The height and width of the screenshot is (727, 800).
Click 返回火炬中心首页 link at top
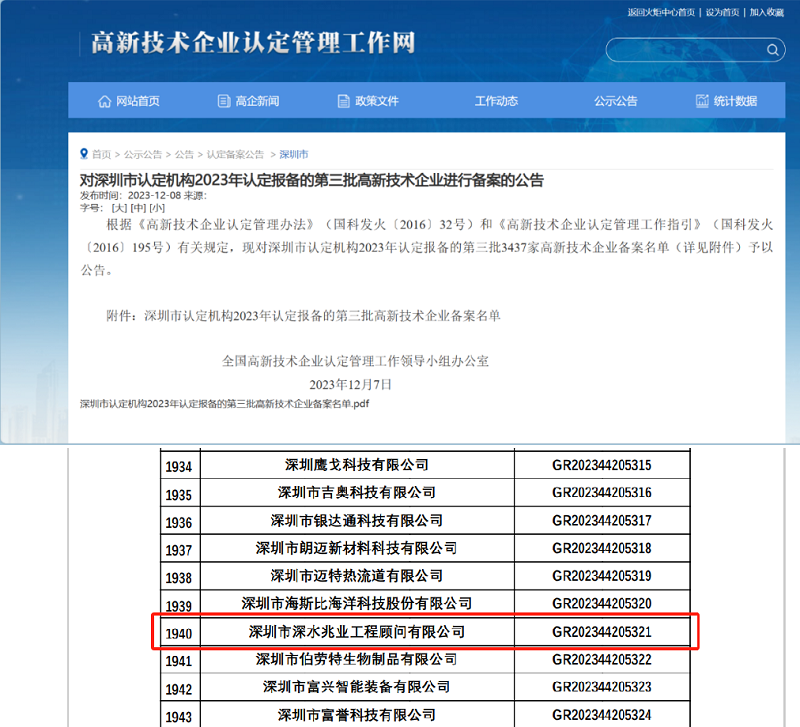coord(661,12)
